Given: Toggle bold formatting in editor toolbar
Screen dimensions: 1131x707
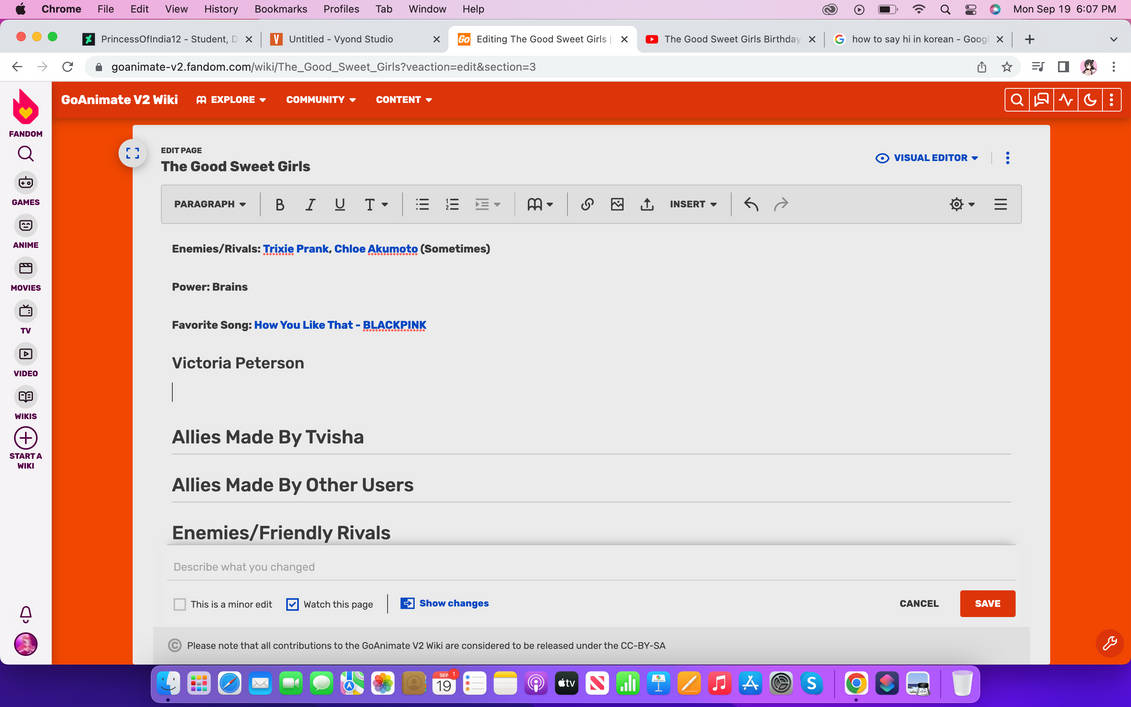Looking at the screenshot, I should click(x=280, y=204).
